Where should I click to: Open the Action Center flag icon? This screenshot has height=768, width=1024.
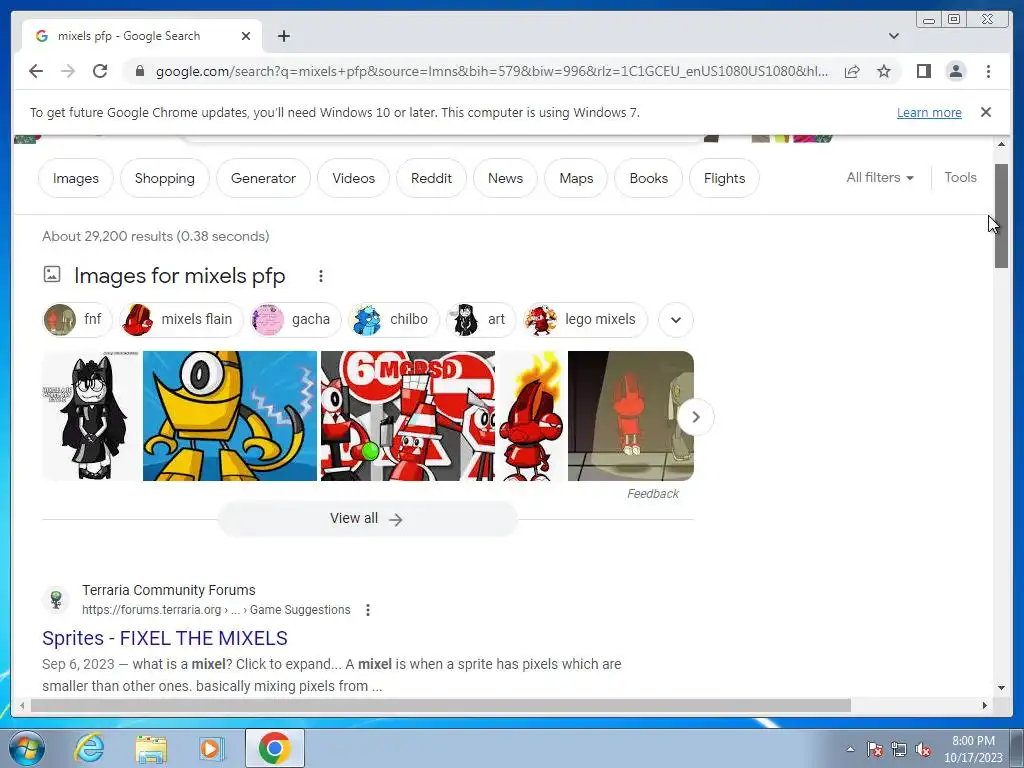click(875, 750)
